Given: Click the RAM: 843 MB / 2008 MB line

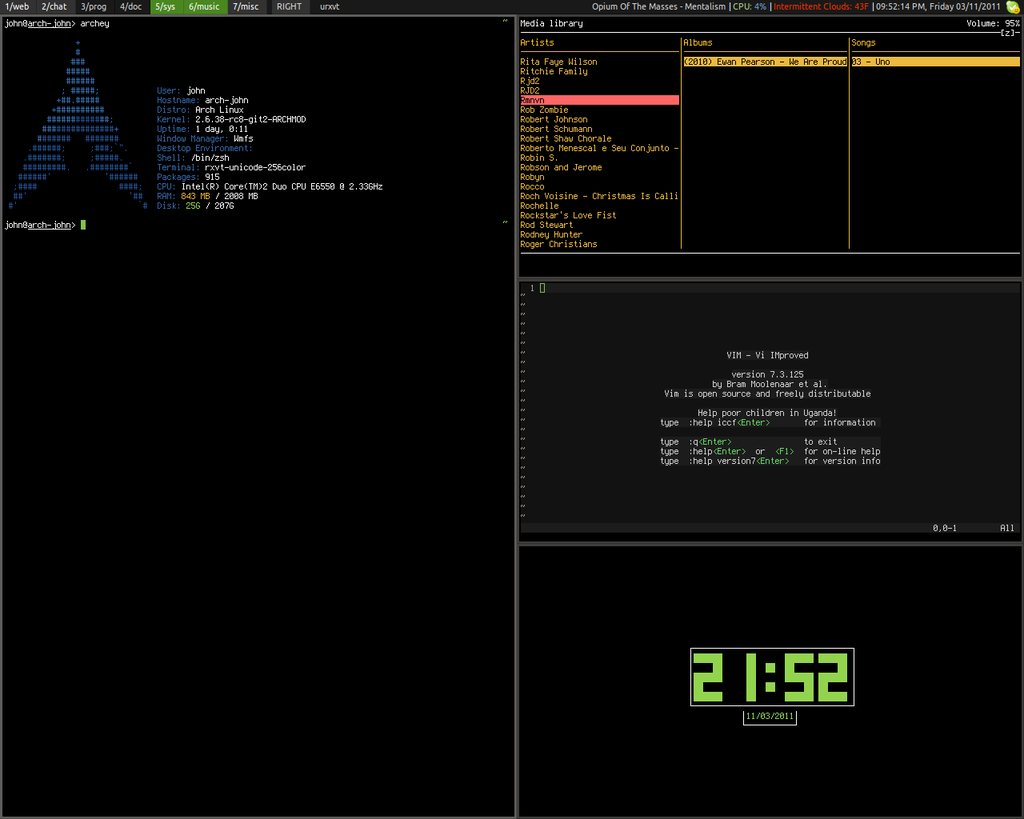Looking at the screenshot, I should [x=207, y=196].
